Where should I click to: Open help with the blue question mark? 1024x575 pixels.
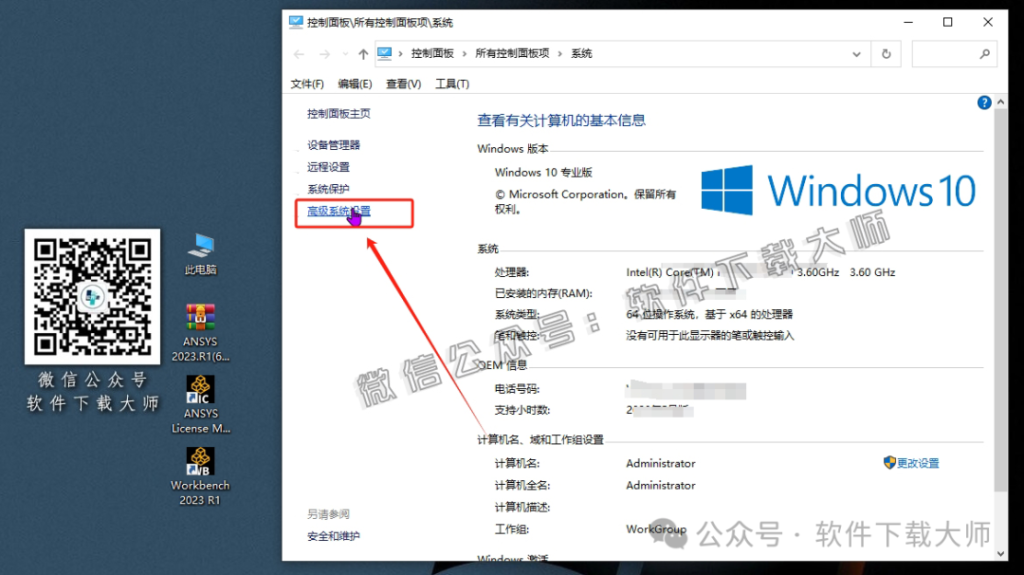point(984,103)
